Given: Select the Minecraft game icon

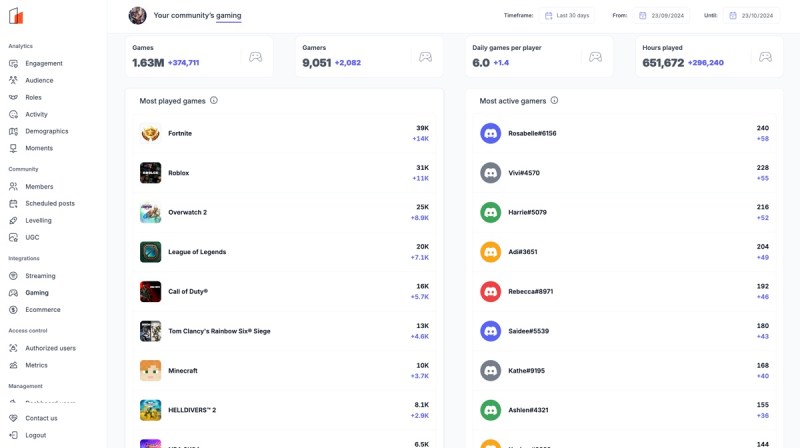Looking at the screenshot, I should (x=151, y=370).
